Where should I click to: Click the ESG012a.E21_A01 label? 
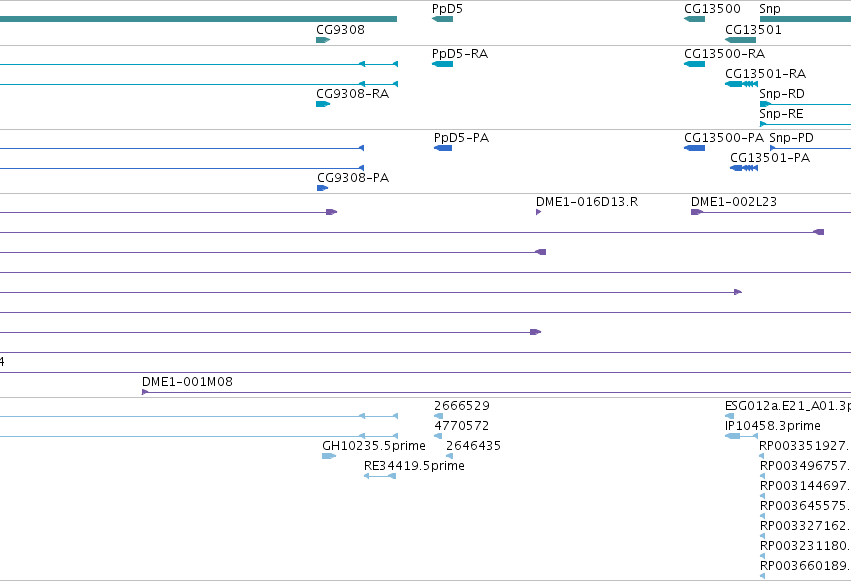(788, 406)
